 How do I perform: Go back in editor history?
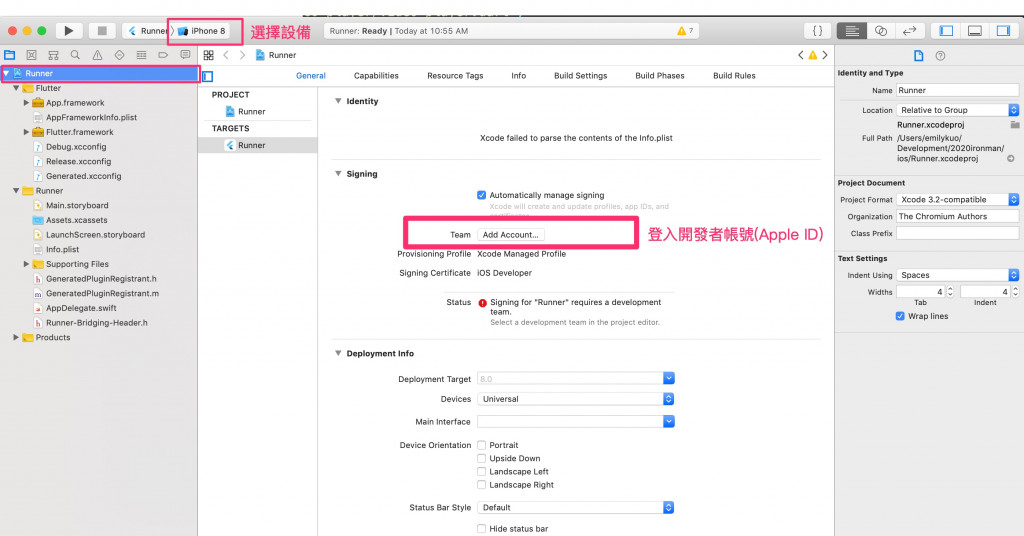(226, 55)
